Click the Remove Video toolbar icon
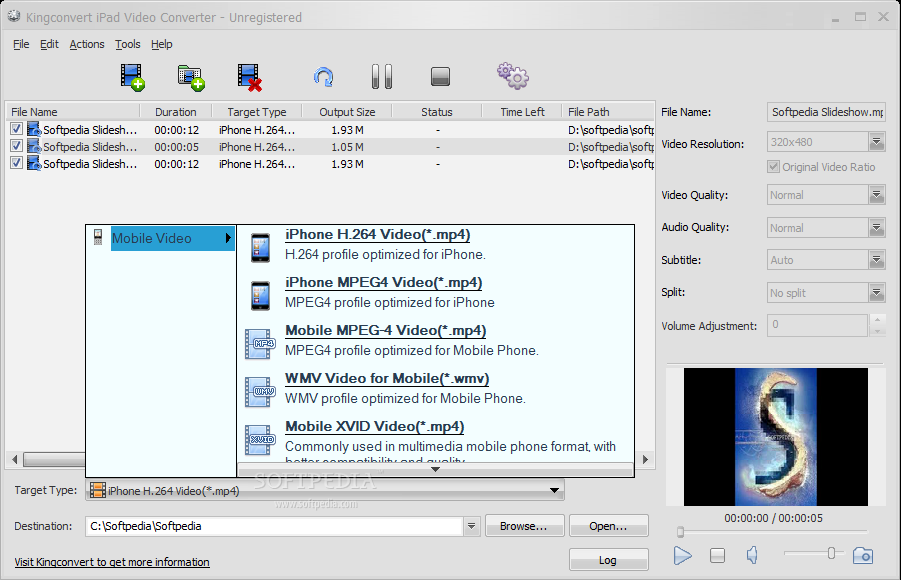This screenshot has height=580, width=901. [249, 78]
